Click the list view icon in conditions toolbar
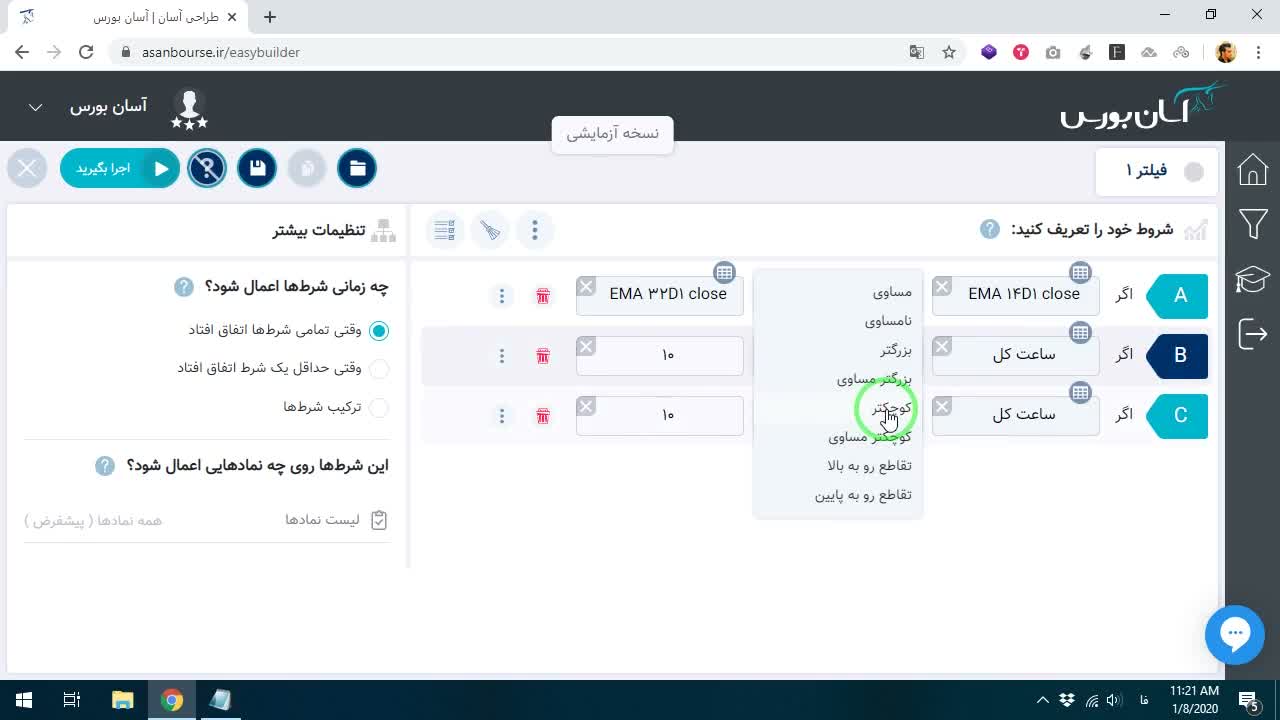 pyautogui.click(x=445, y=231)
